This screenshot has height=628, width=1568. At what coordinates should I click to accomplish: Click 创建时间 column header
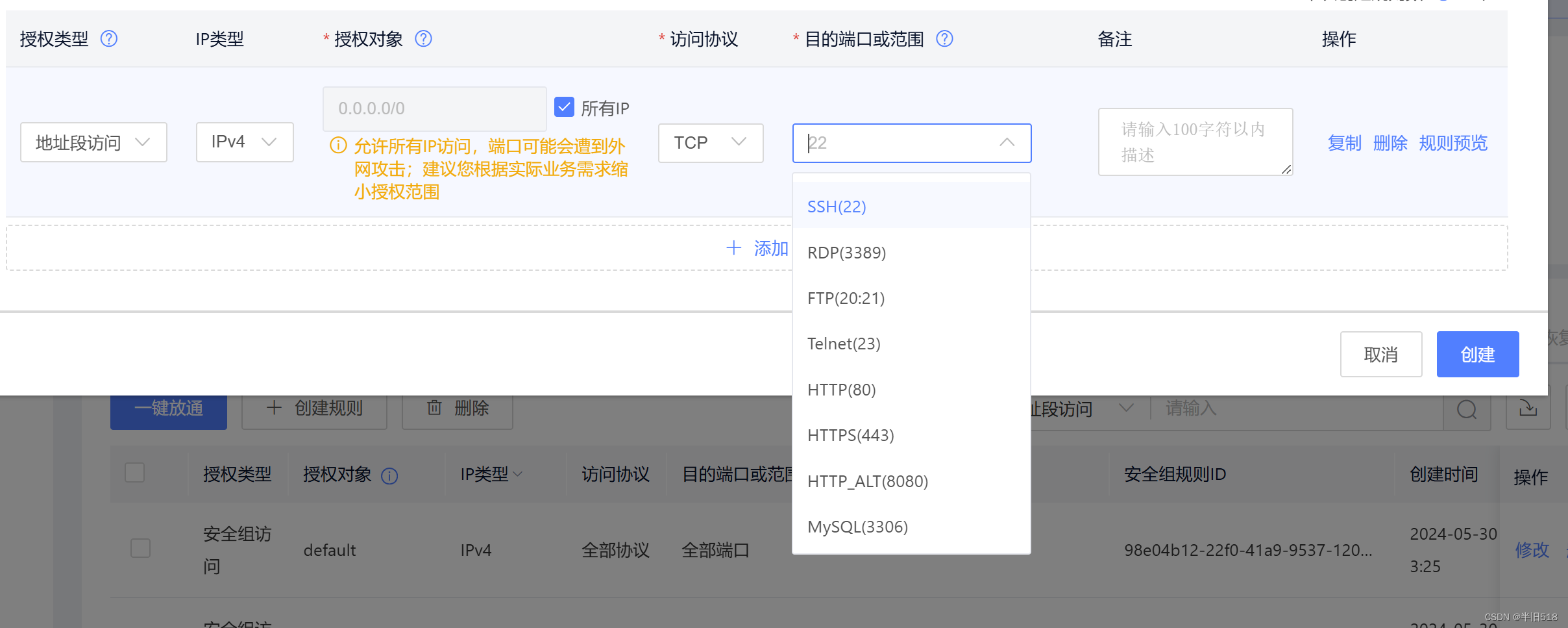coord(1443,474)
